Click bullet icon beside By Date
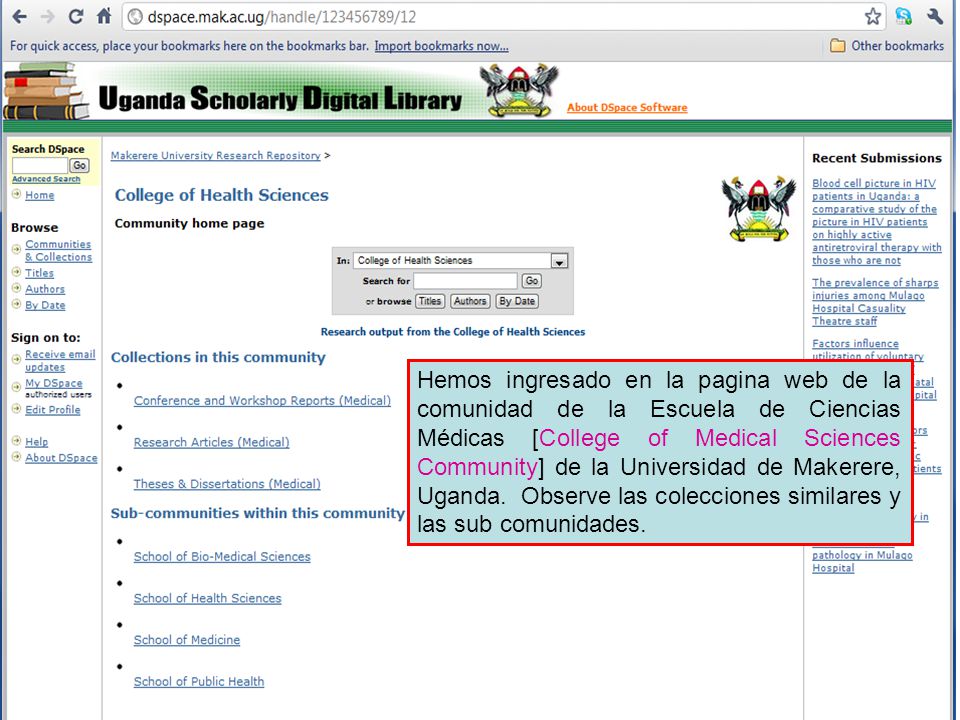Screen dimensions: 960x720 pyautogui.click(x=17, y=304)
